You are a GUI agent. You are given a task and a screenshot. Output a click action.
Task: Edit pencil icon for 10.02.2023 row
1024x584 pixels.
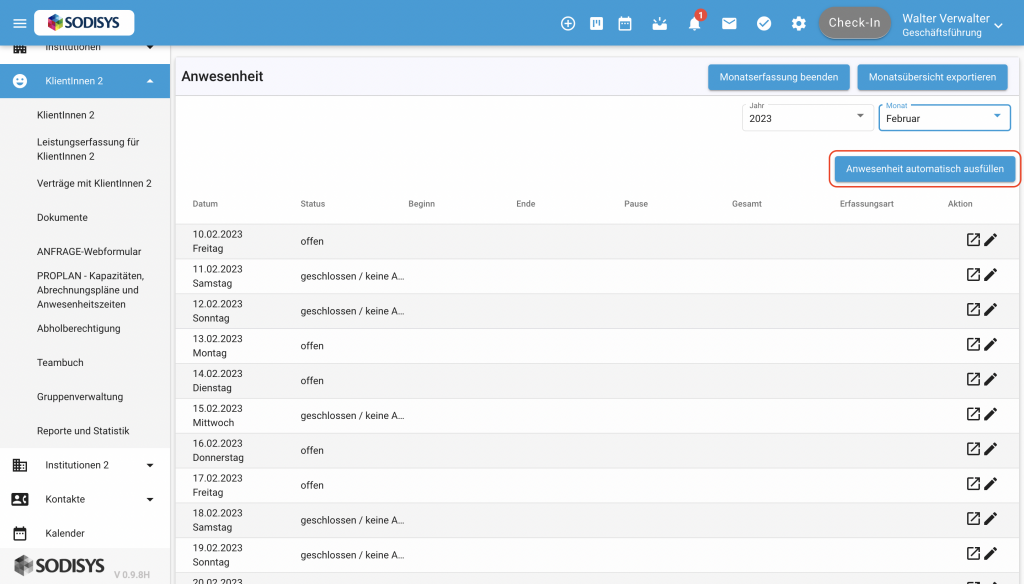991,240
